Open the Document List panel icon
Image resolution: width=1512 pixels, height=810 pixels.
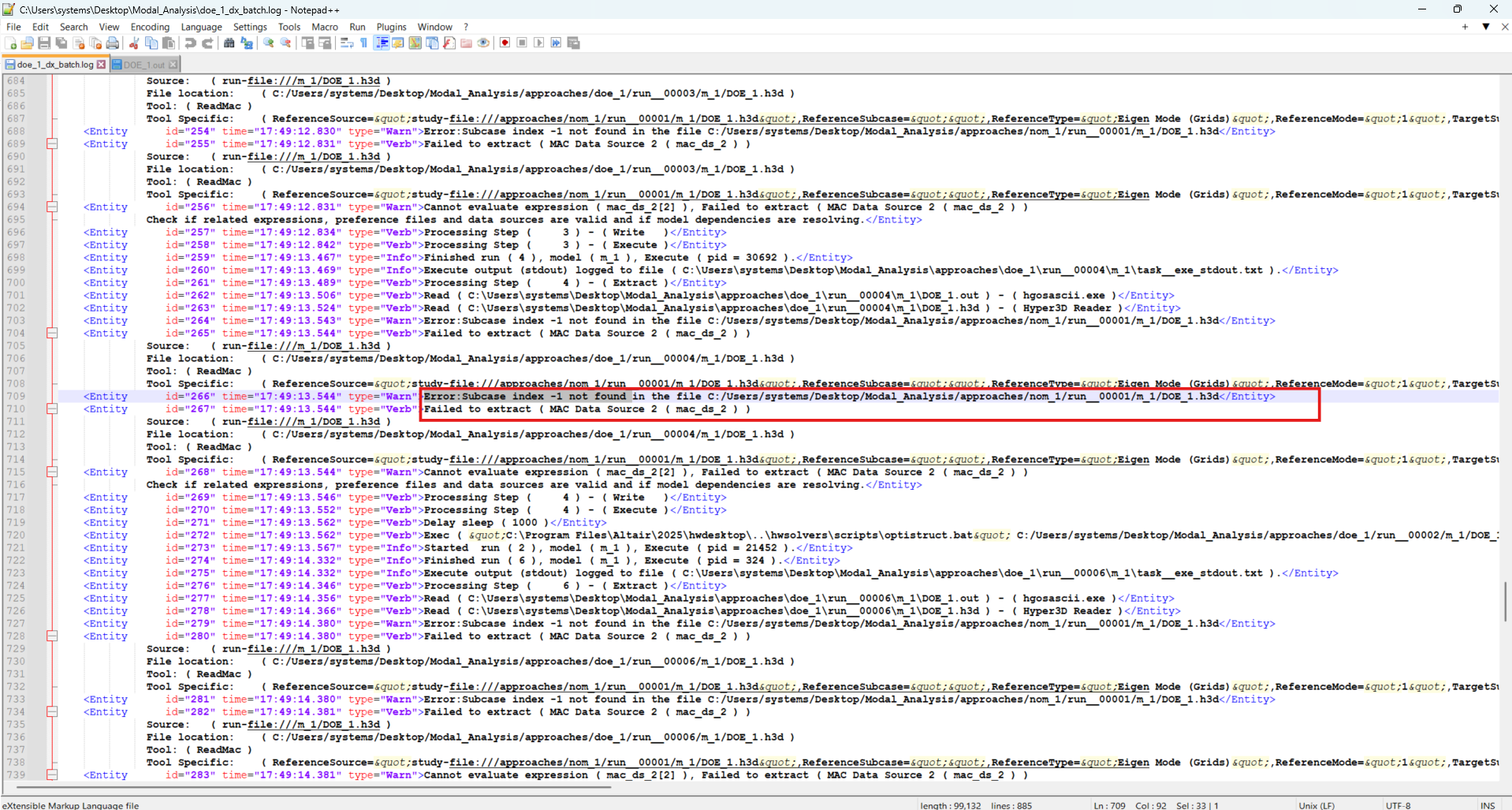click(x=432, y=43)
